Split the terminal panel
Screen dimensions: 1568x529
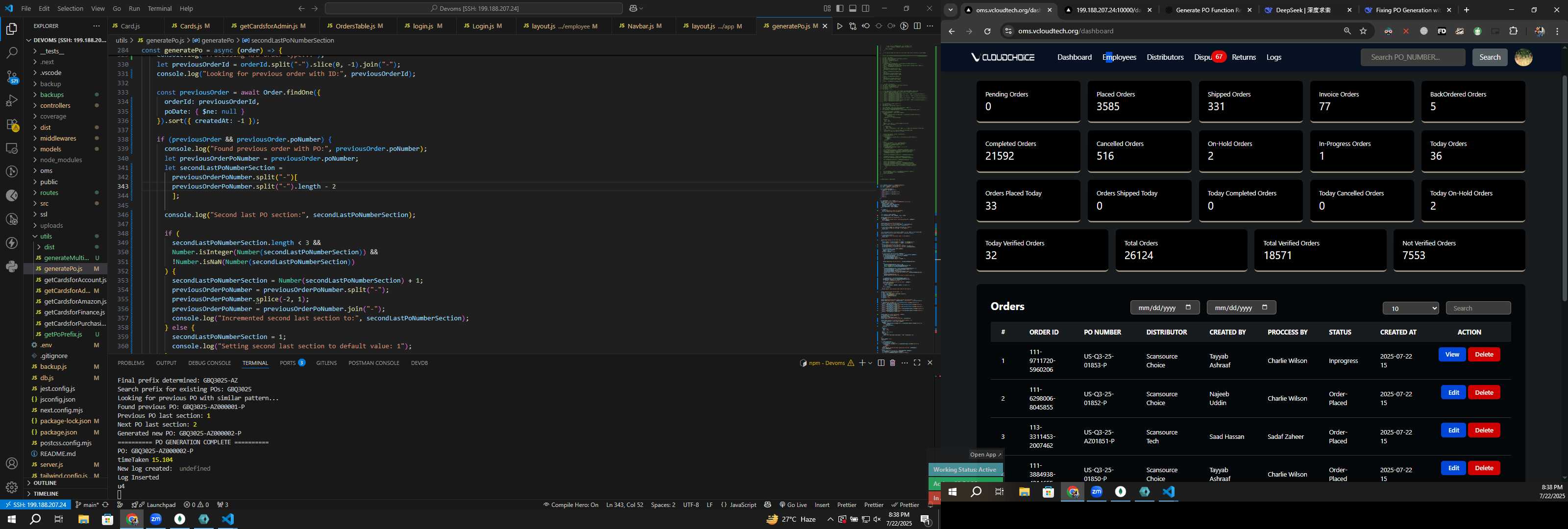(881, 363)
